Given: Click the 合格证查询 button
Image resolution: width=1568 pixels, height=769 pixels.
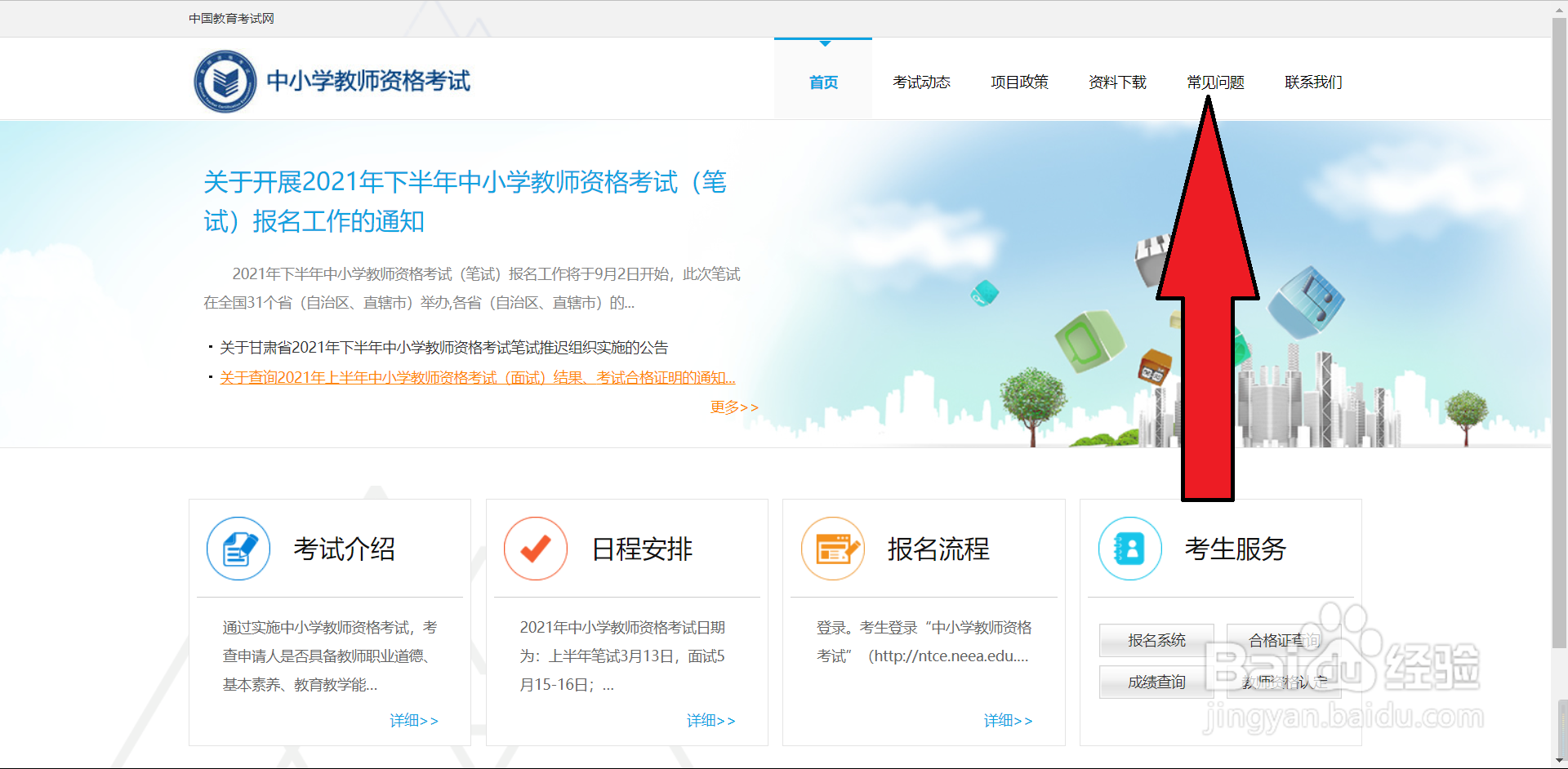Looking at the screenshot, I should (1284, 640).
